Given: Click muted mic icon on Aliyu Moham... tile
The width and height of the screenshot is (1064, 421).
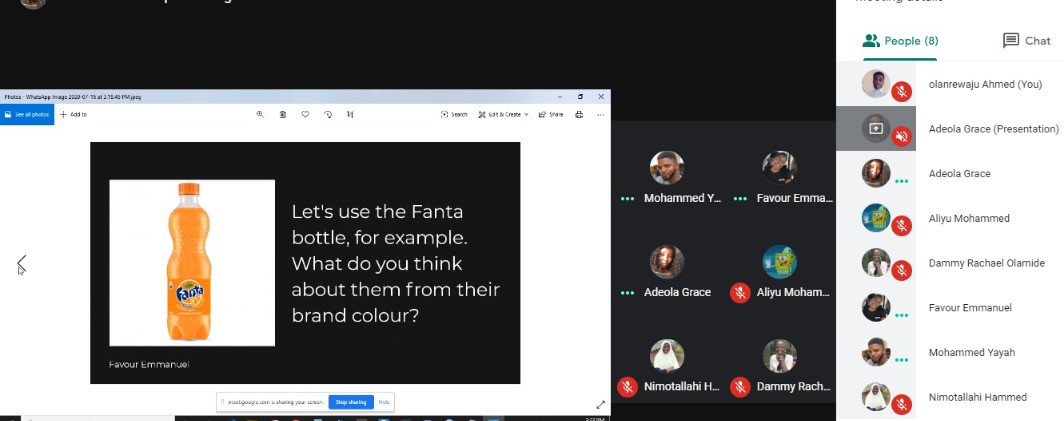Looking at the screenshot, I should pos(740,293).
